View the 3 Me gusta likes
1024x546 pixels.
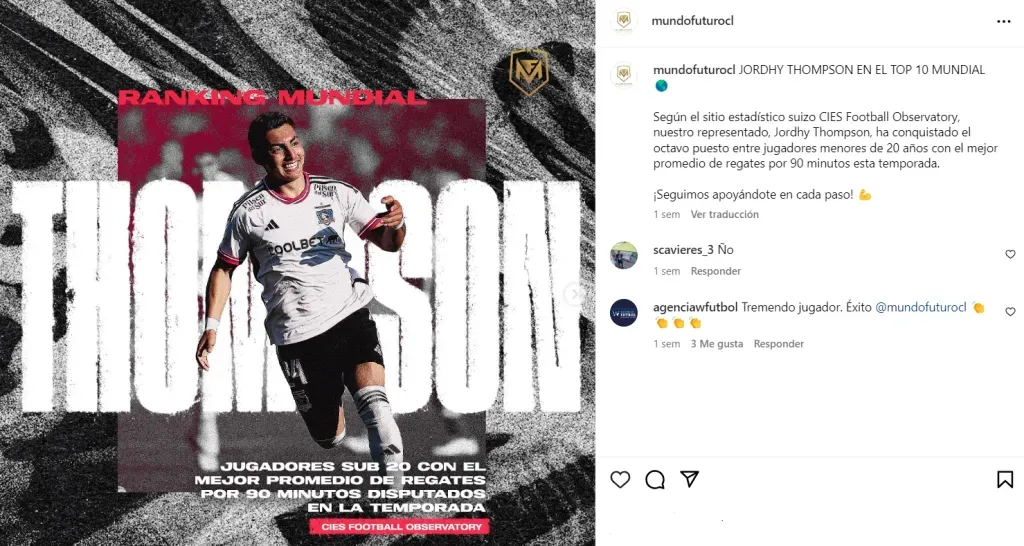tap(717, 344)
